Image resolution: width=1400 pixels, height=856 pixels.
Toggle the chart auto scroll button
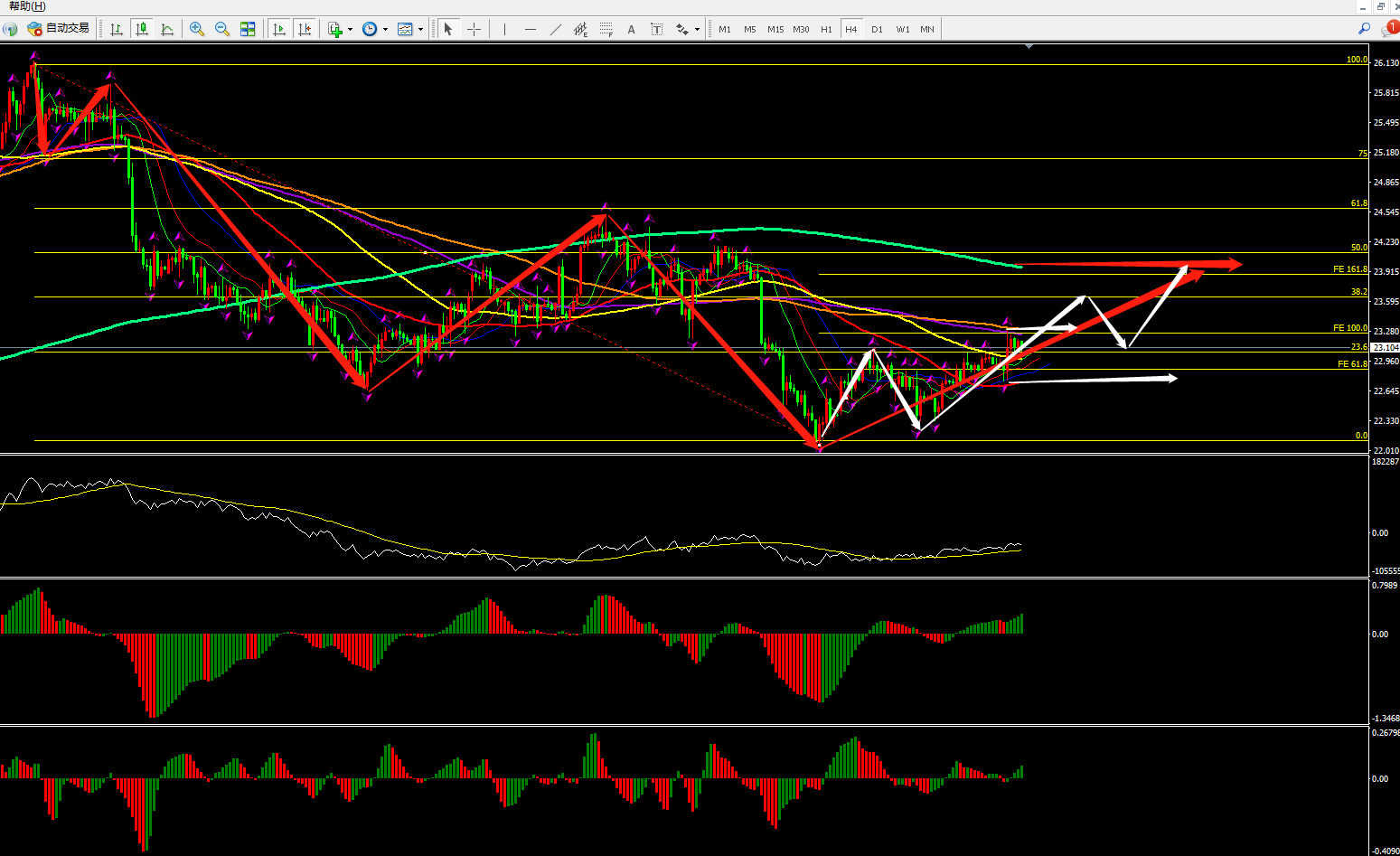coord(279,29)
